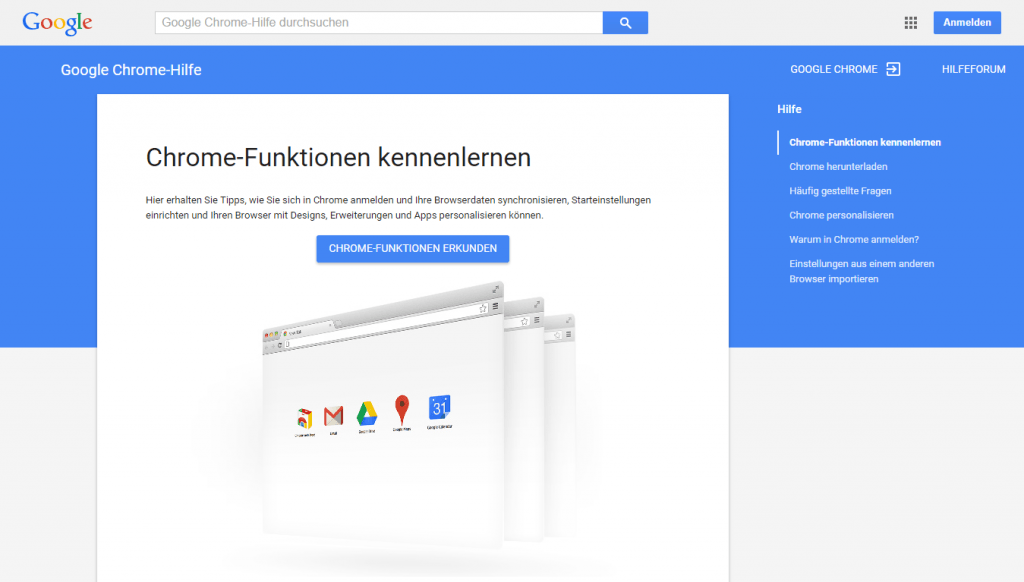Click the hamburger menu icon in front browser illustration
This screenshot has height=582, width=1024.
[494, 306]
